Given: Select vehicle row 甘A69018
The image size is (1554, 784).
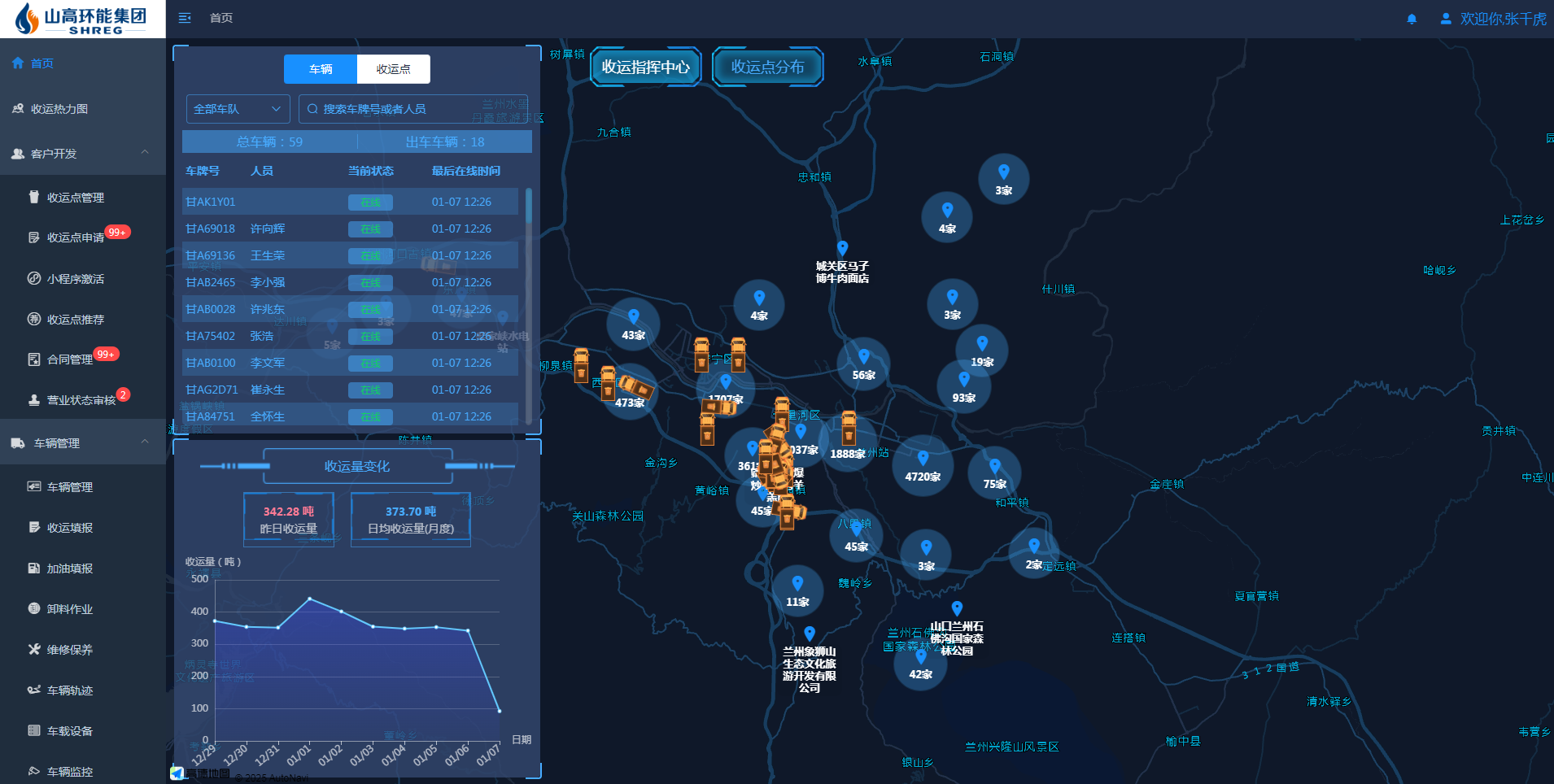Looking at the screenshot, I should (350, 229).
